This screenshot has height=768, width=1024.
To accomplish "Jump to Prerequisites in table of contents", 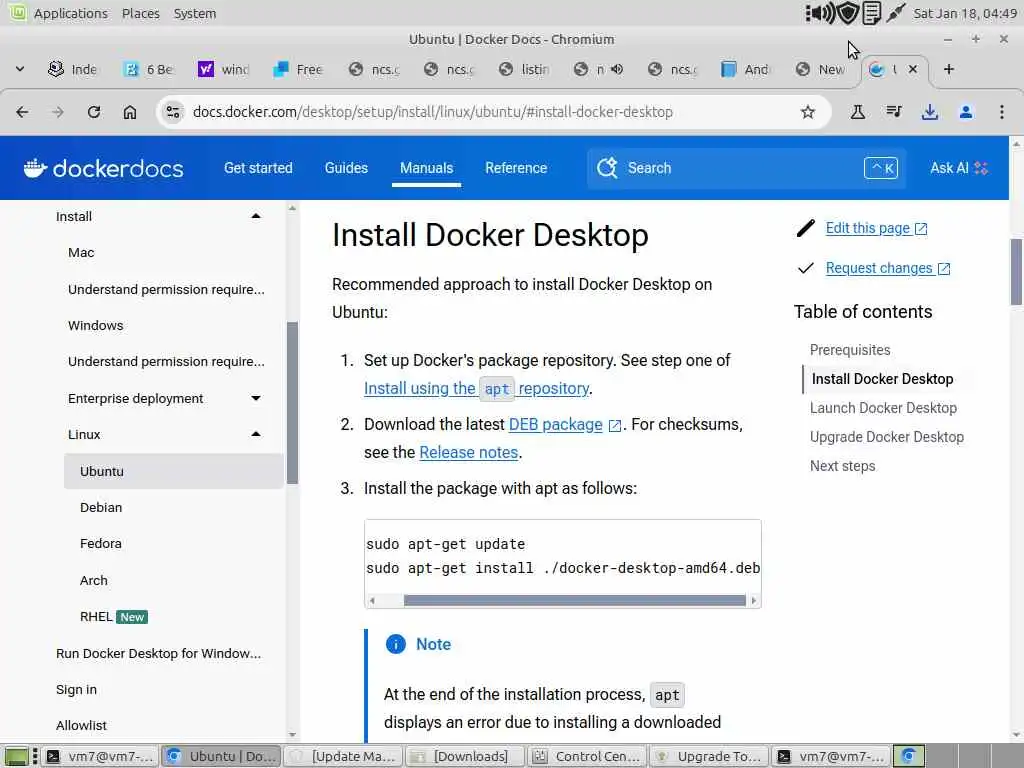I will click(x=850, y=350).
